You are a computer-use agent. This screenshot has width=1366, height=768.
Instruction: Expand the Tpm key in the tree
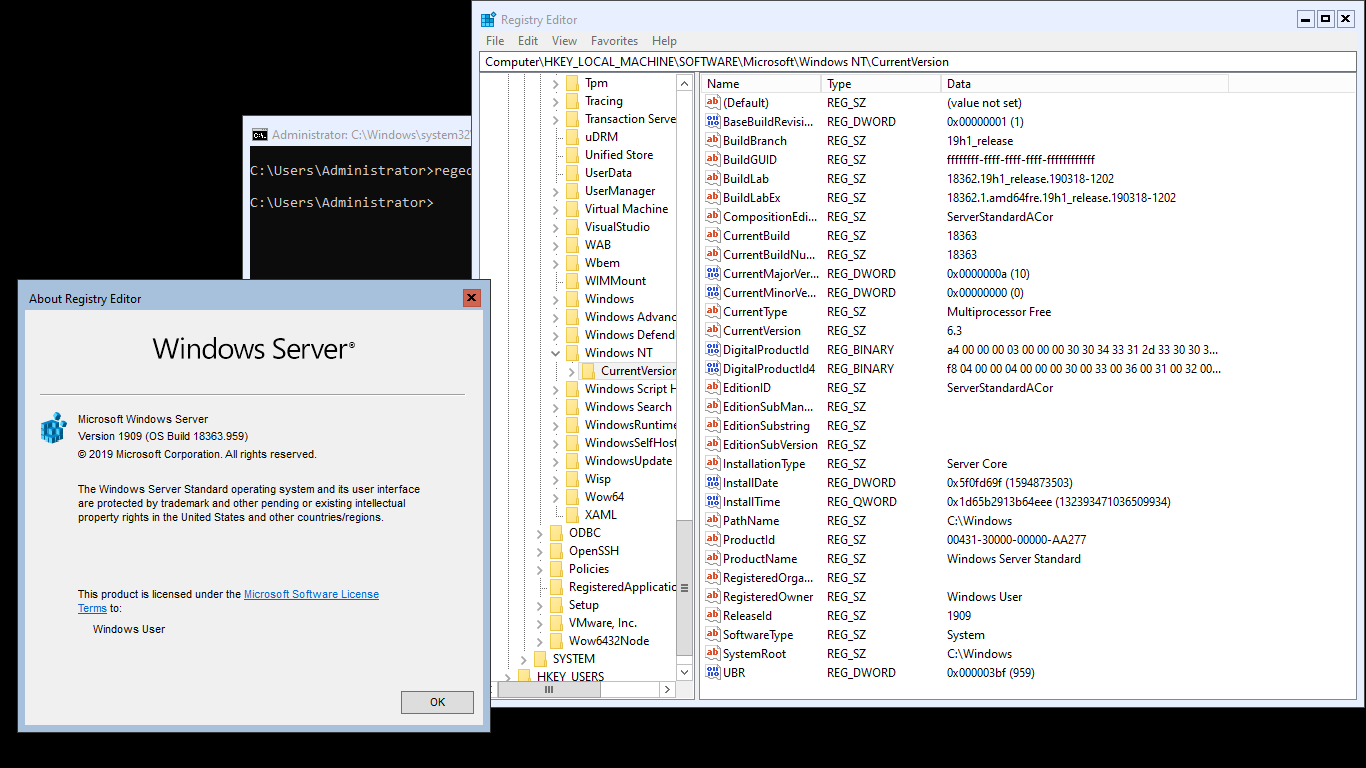point(556,83)
